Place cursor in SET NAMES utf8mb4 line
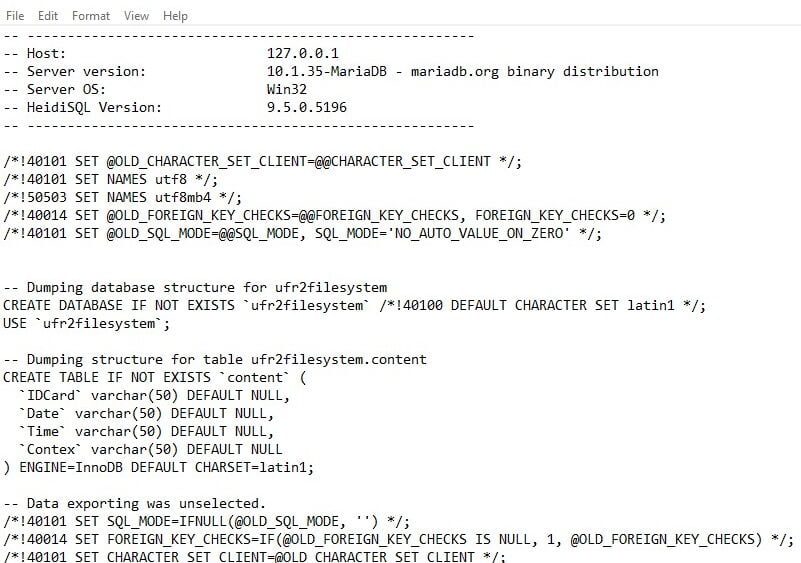 coord(123,197)
